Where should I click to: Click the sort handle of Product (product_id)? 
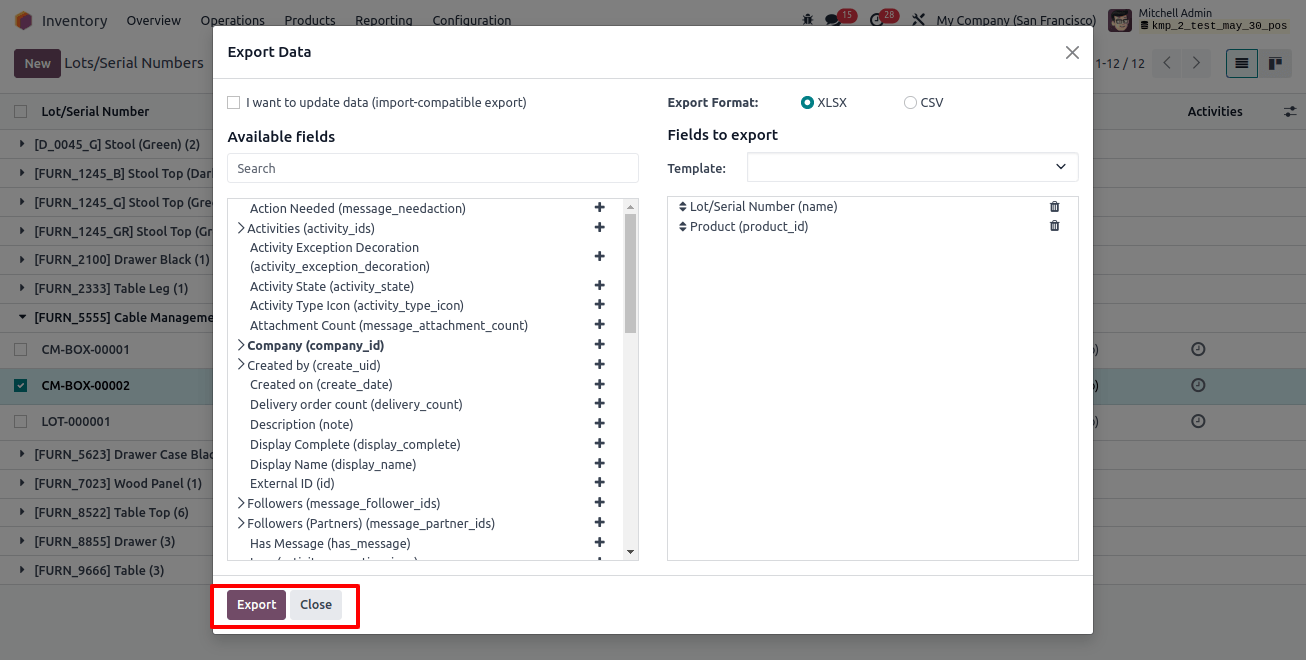(x=683, y=227)
